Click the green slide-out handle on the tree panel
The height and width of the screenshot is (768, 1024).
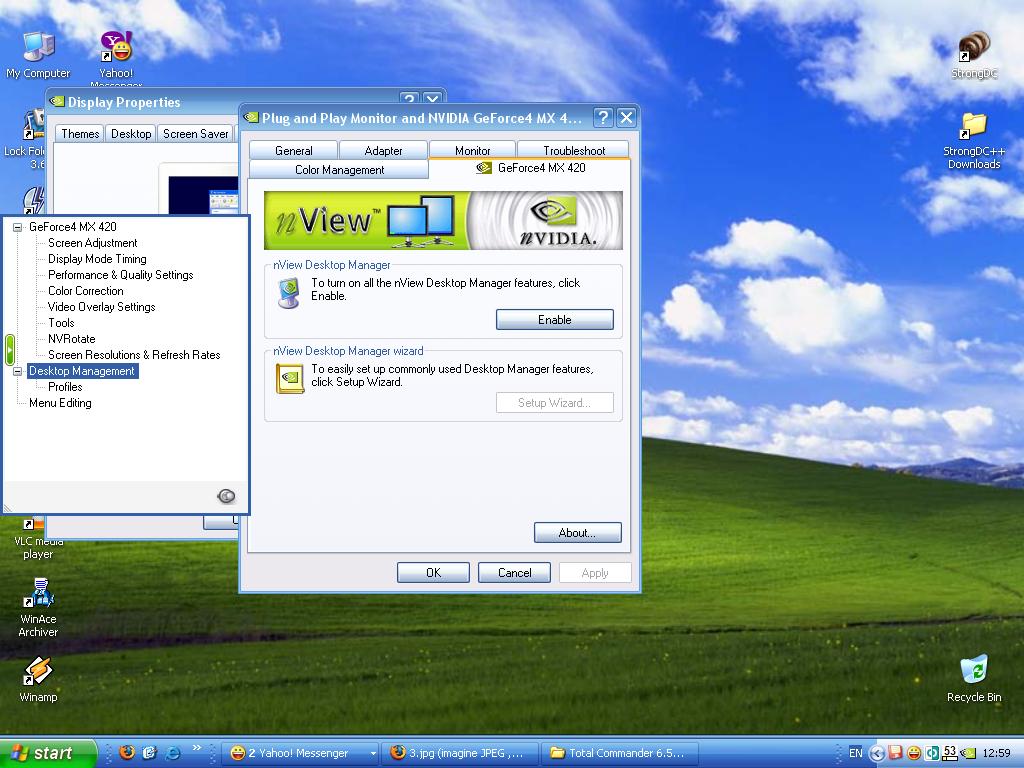coord(9,349)
